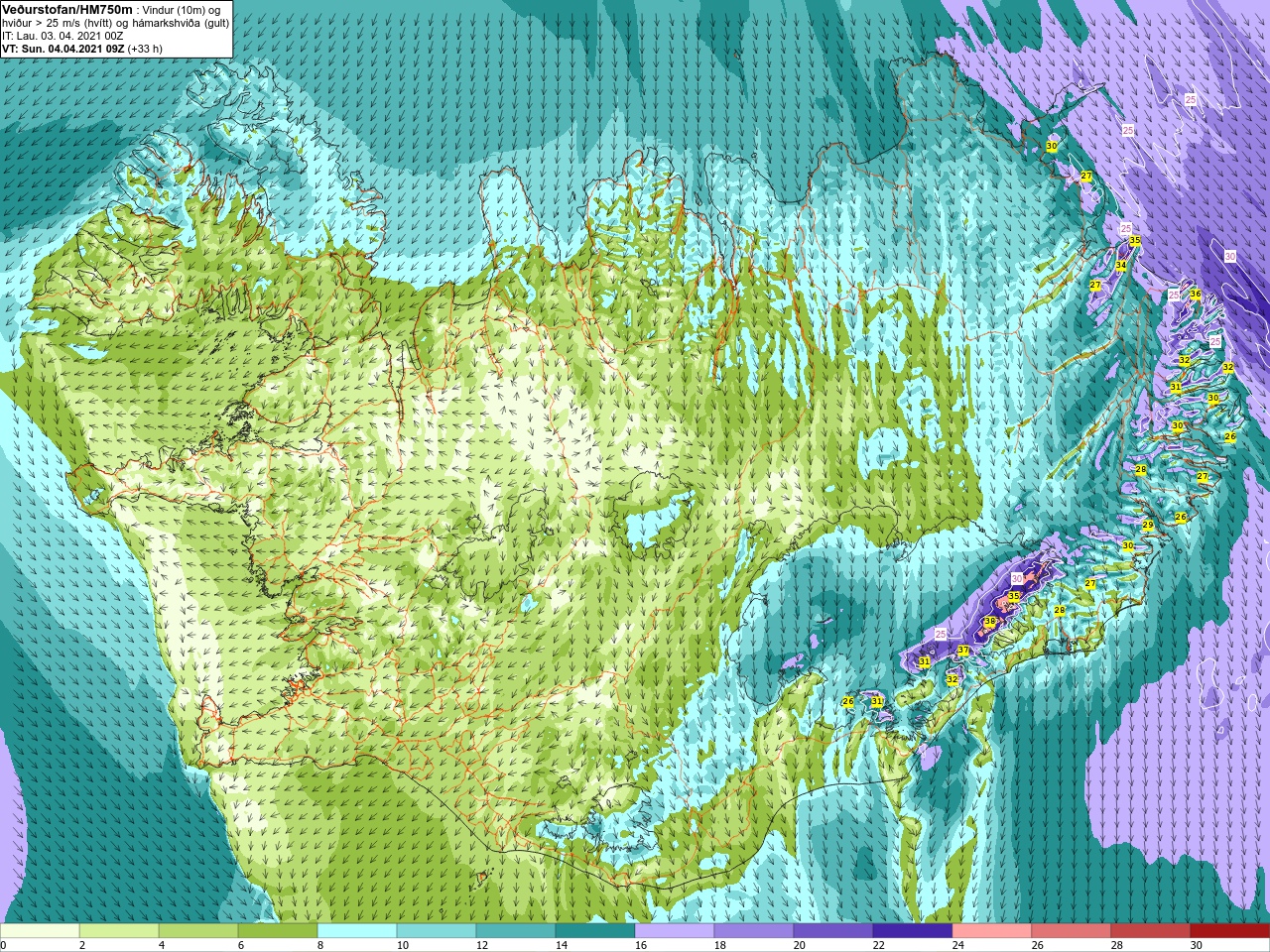Click the legend scale number 8

[x=321, y=945]
